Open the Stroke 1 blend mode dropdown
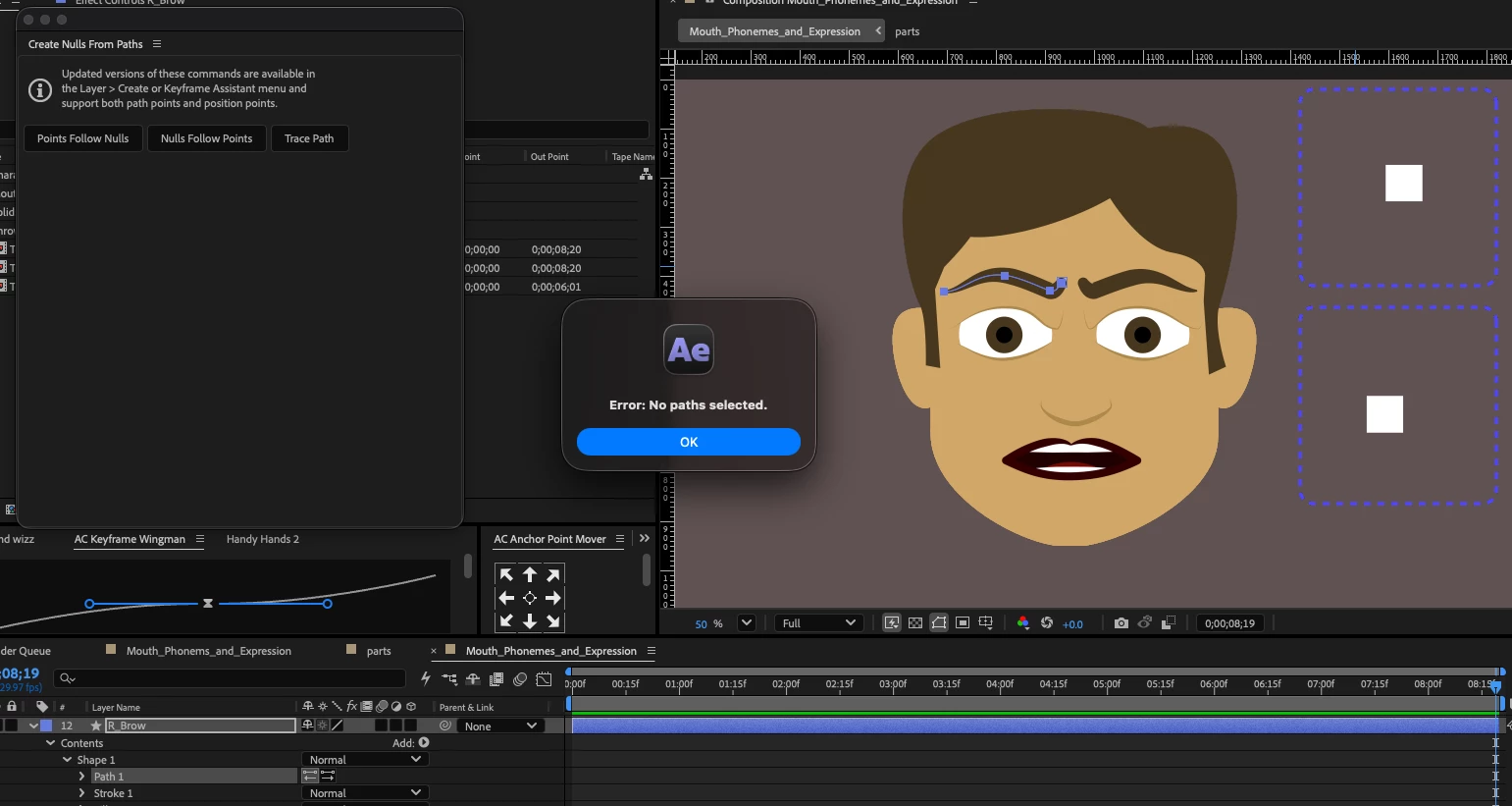 [365, 793]
